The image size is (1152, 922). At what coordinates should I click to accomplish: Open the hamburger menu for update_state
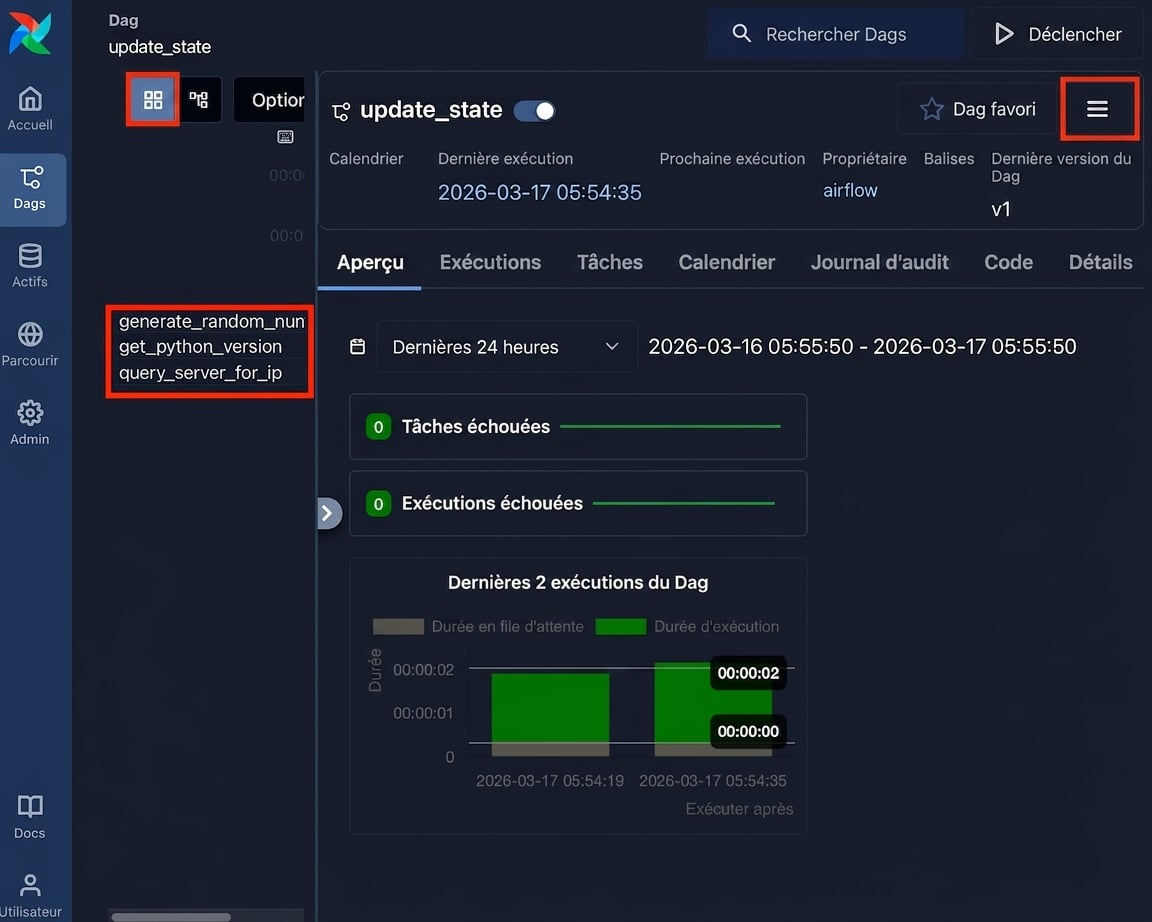click(1098, 109)
